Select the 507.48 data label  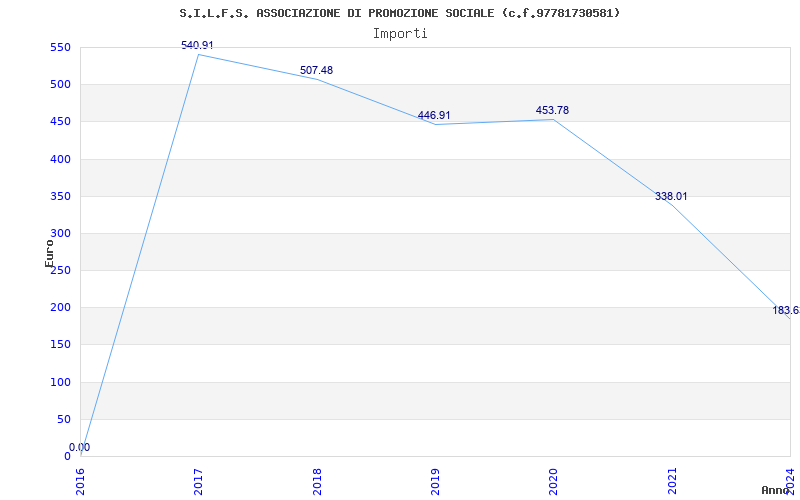coord(316,70)
